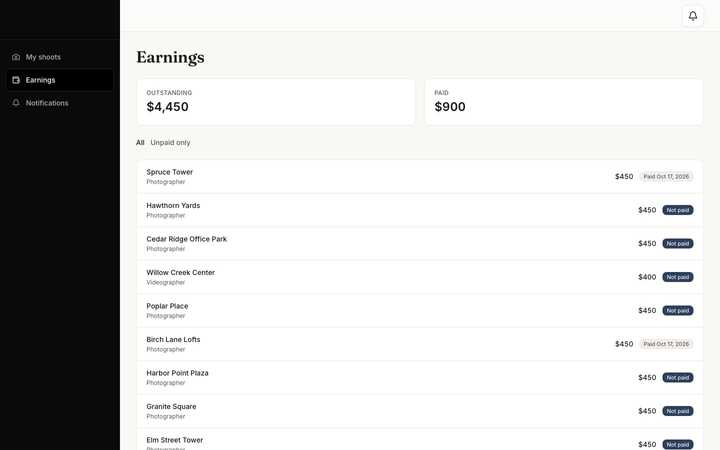Click Photographer label under Harbor Point Plaza
This screenshot has height=450, width=720.
(166, 383)
